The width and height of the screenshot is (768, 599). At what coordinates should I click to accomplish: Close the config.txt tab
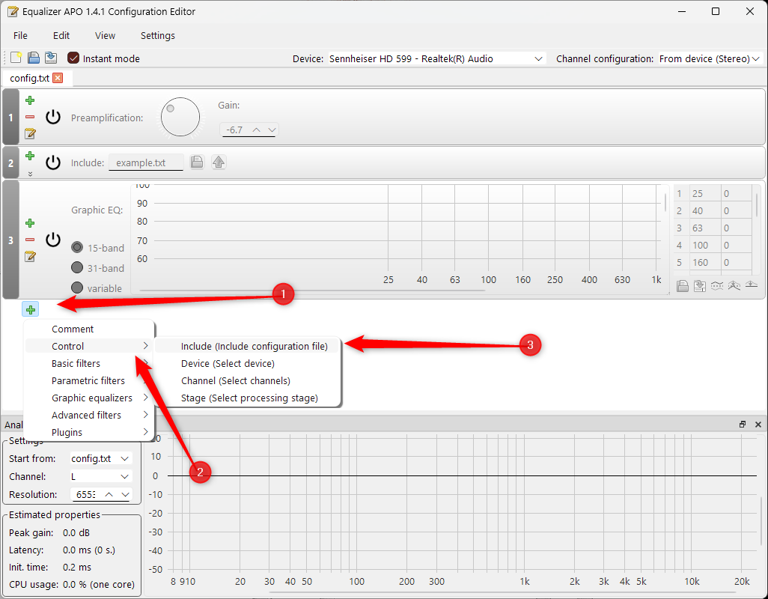coord(58,78)
